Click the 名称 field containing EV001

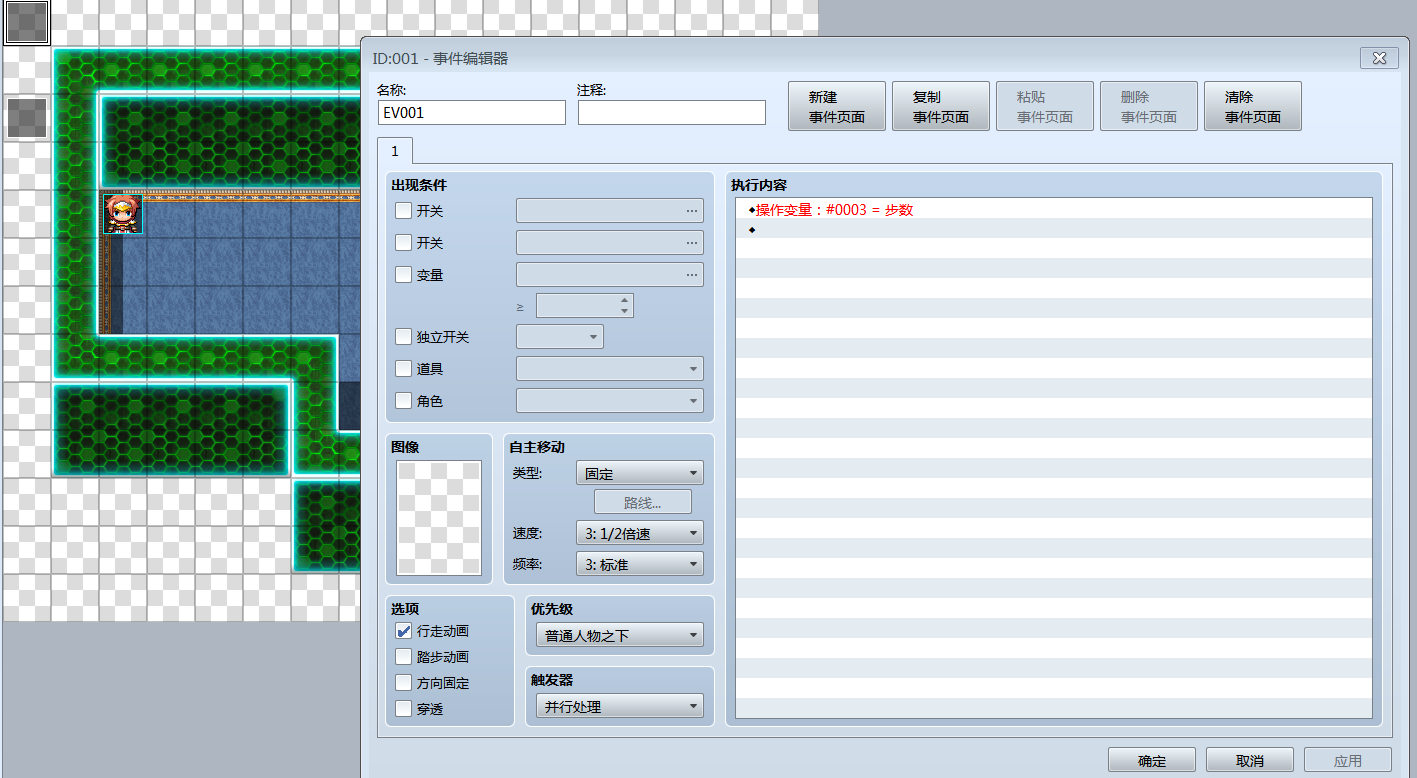[x=472, y=113]
